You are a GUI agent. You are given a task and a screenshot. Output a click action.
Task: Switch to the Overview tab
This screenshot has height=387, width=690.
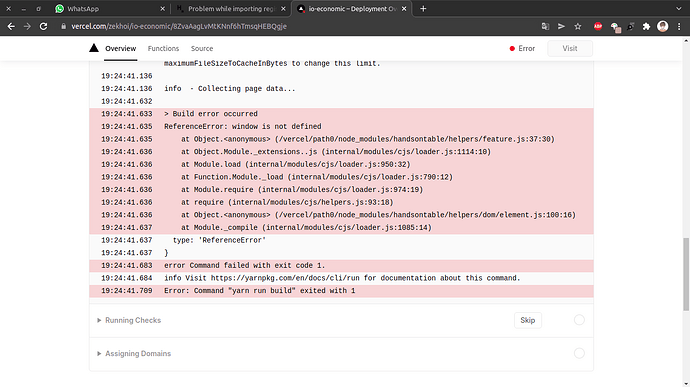(121, 48)
